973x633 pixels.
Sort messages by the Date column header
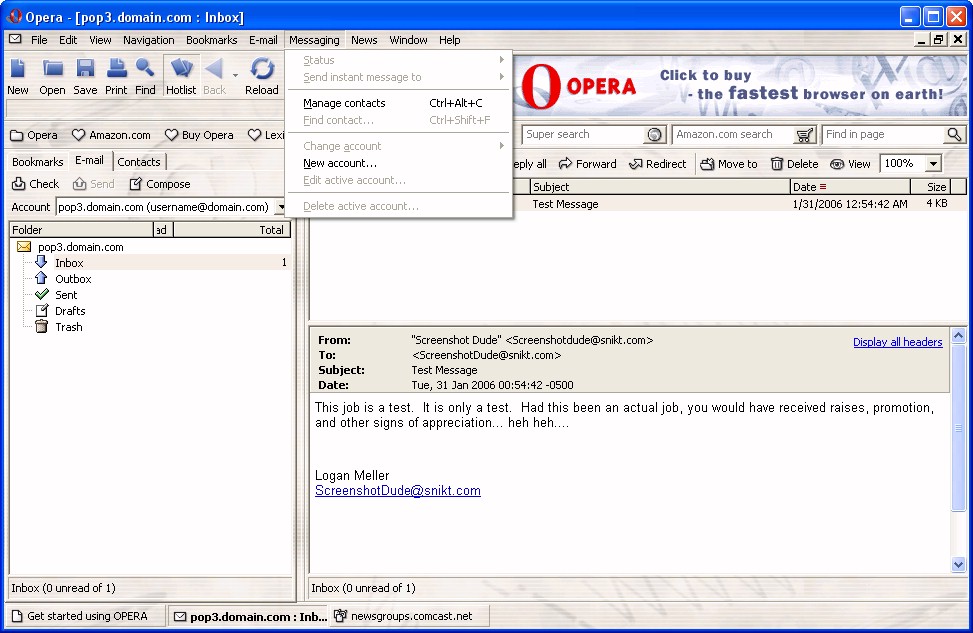click(850, 187)
